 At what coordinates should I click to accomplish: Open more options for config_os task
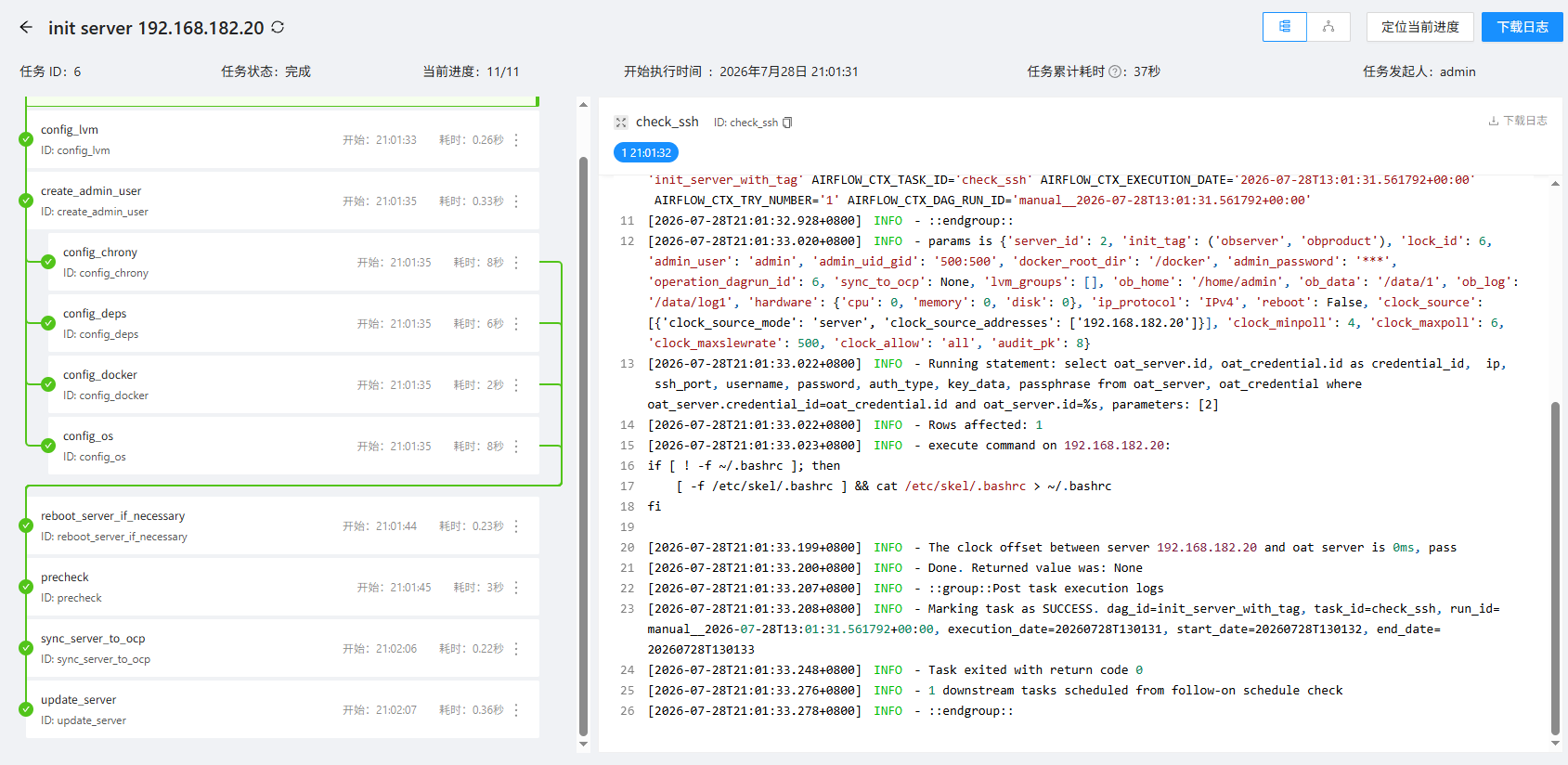point(516,447)
